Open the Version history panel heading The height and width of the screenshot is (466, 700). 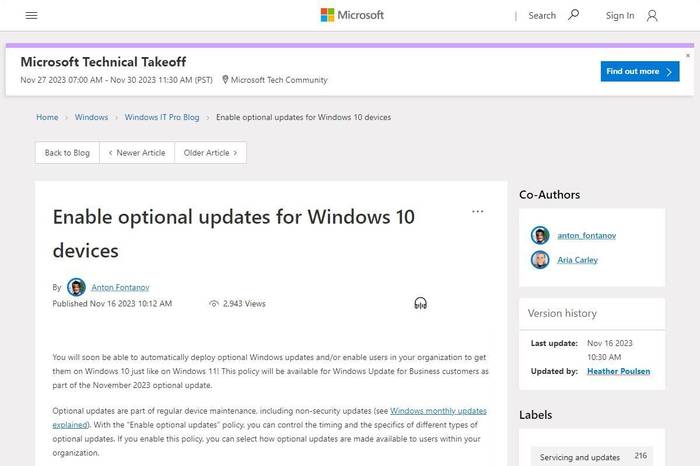[x=562, y=313]
